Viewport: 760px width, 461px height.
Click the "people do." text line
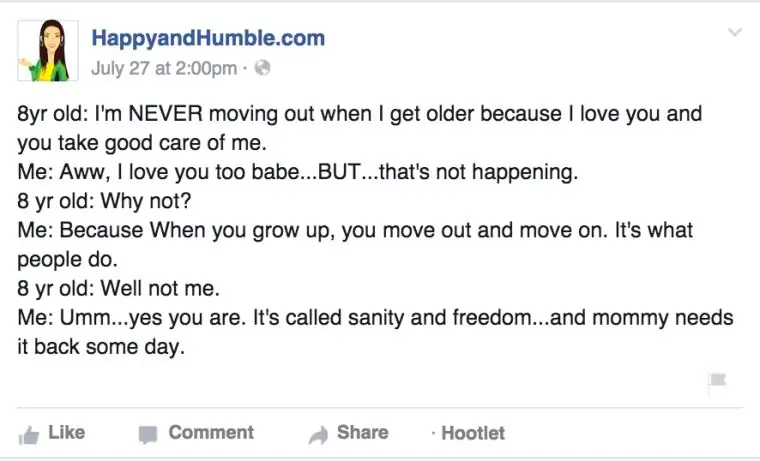click(x=67, y=260)
